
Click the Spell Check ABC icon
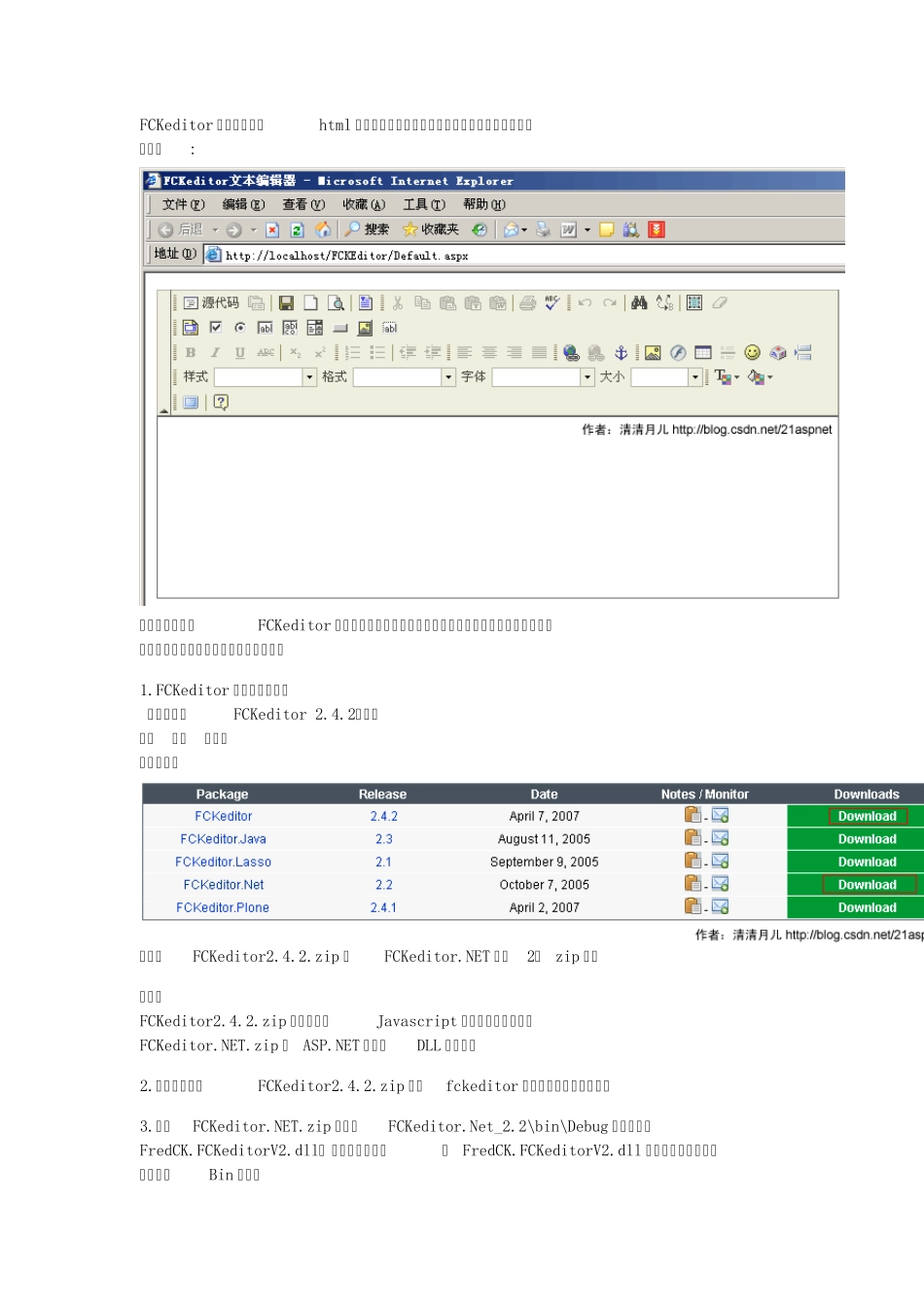(552, 303)
